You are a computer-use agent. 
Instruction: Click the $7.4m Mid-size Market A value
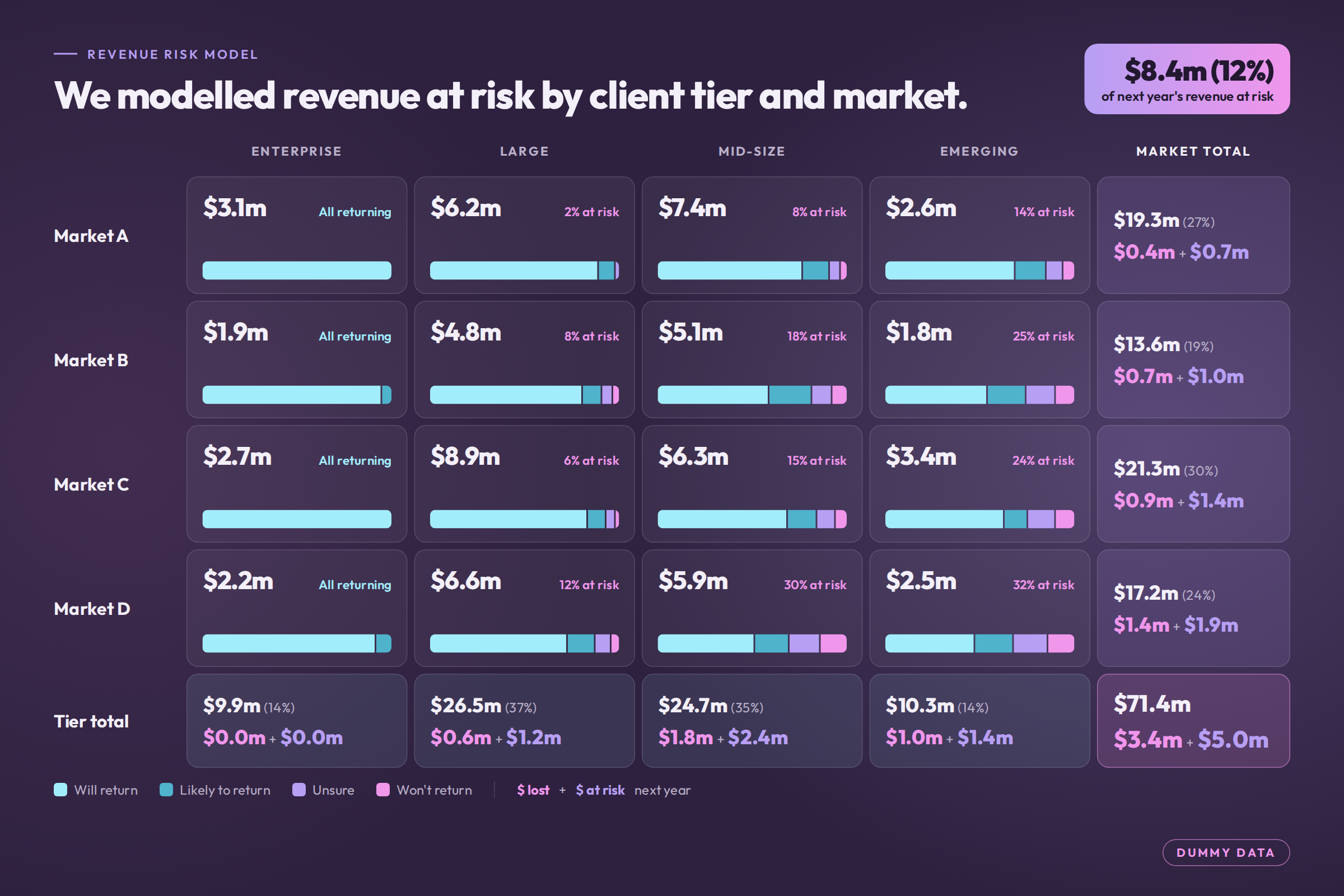(x=692, y=207)
